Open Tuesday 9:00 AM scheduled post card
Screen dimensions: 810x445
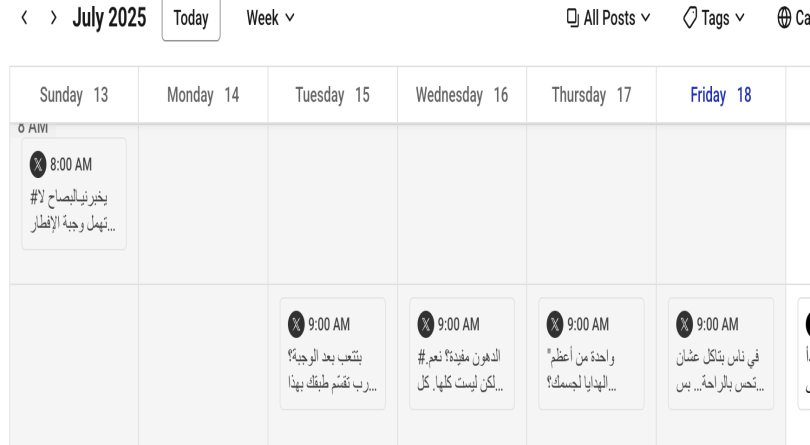333,354
